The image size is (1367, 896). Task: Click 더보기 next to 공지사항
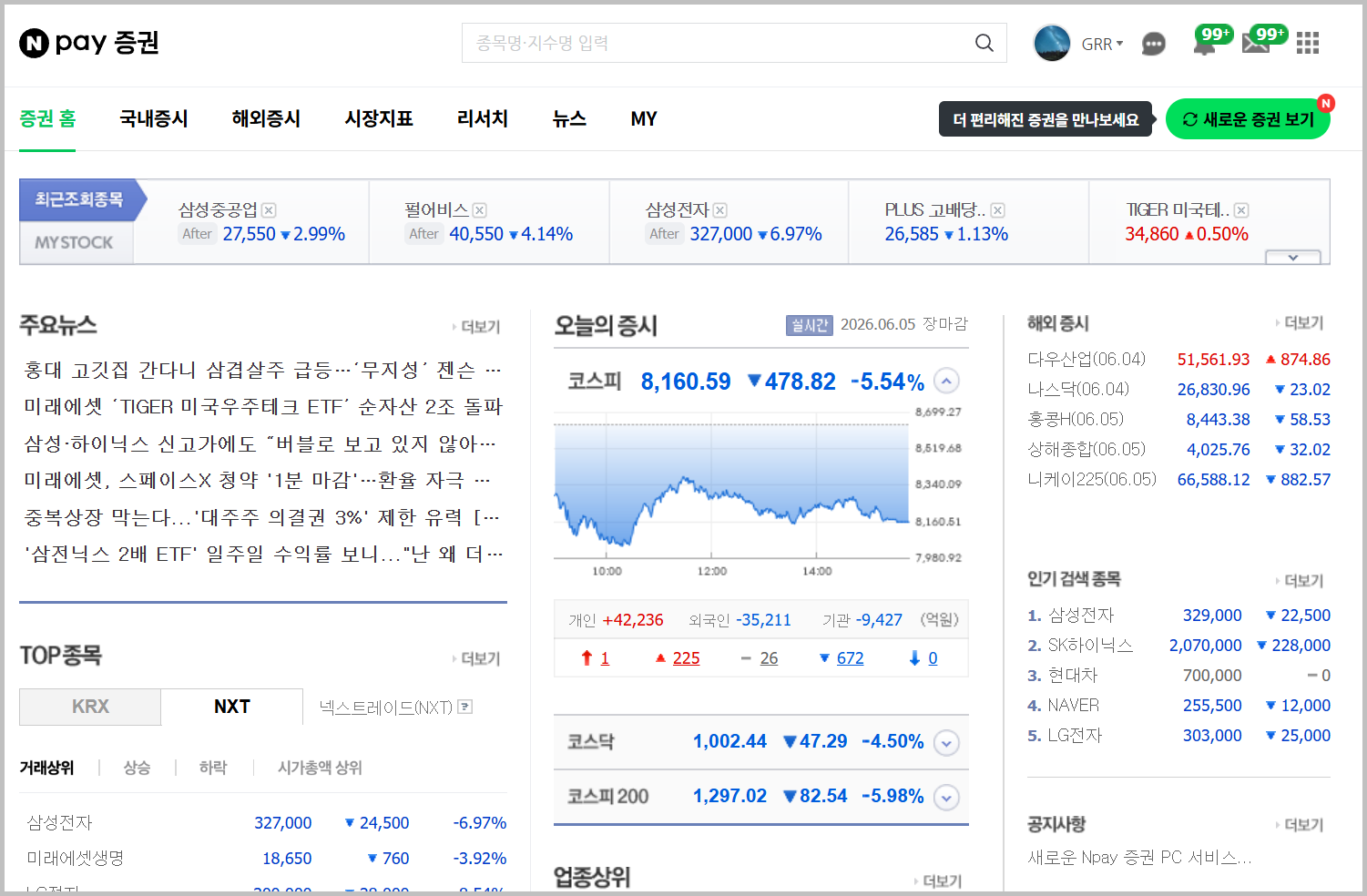coord(1301,825)
